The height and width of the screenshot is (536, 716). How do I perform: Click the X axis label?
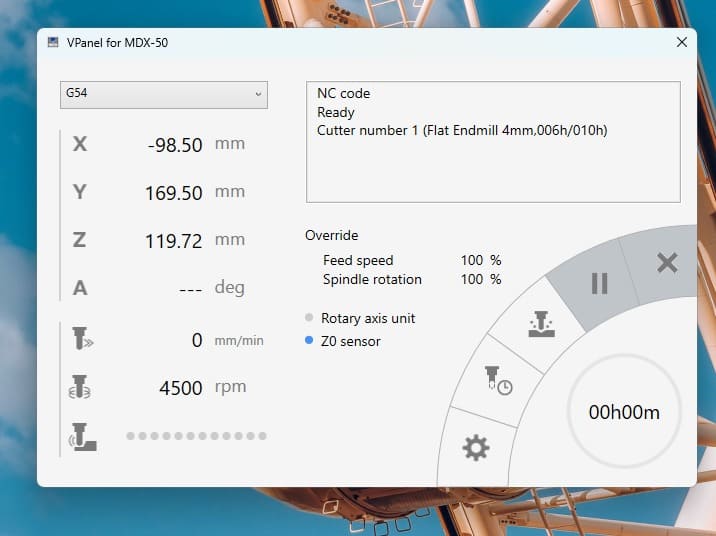coord(80,144)
